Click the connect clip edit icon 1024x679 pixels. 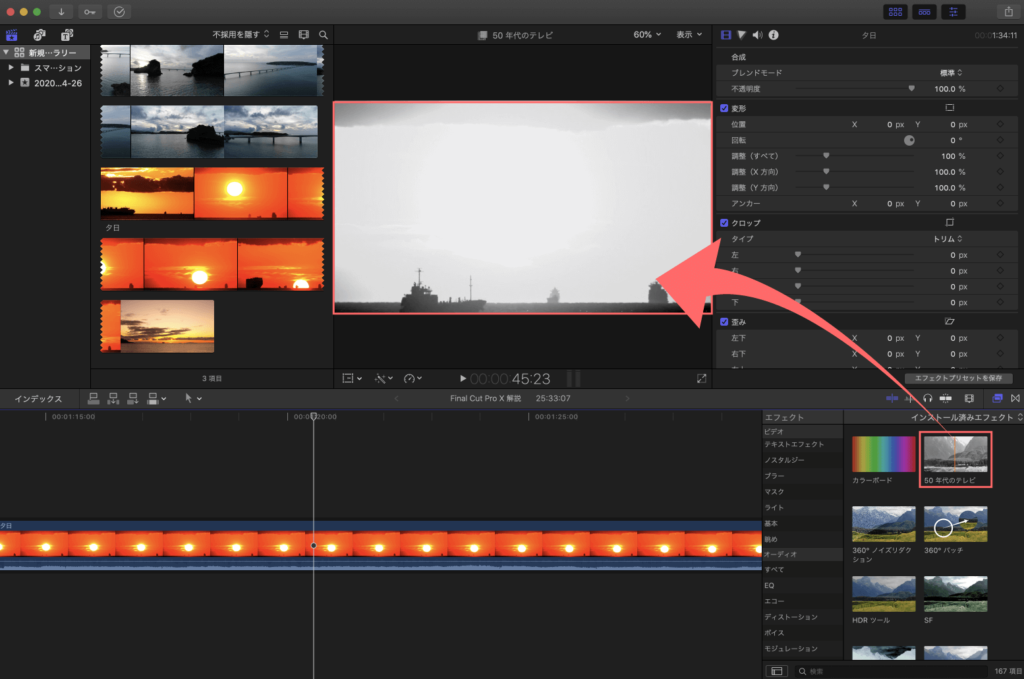pyautogui.click(x=93, y=398)
